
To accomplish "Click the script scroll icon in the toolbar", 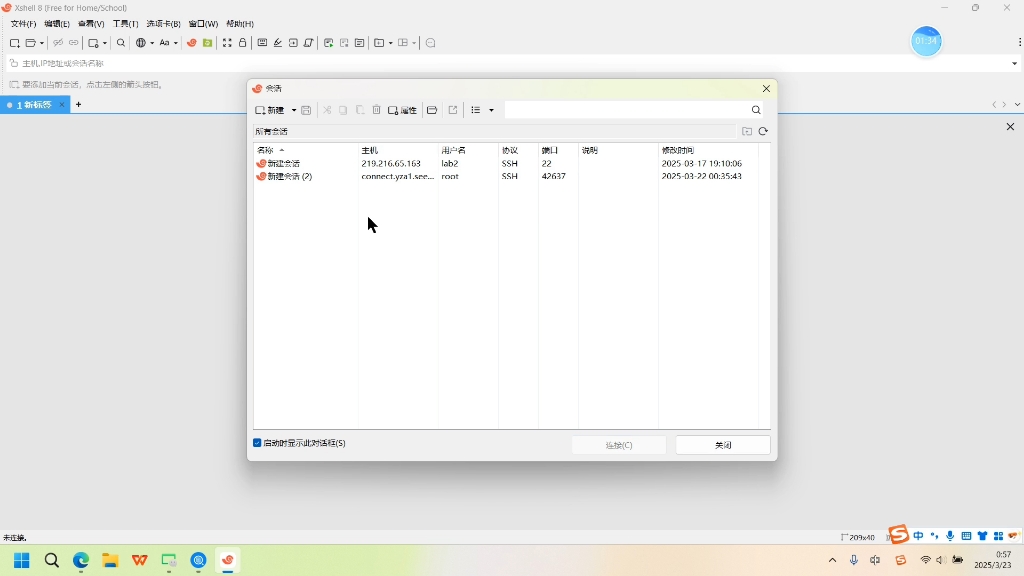I will 309,43.
